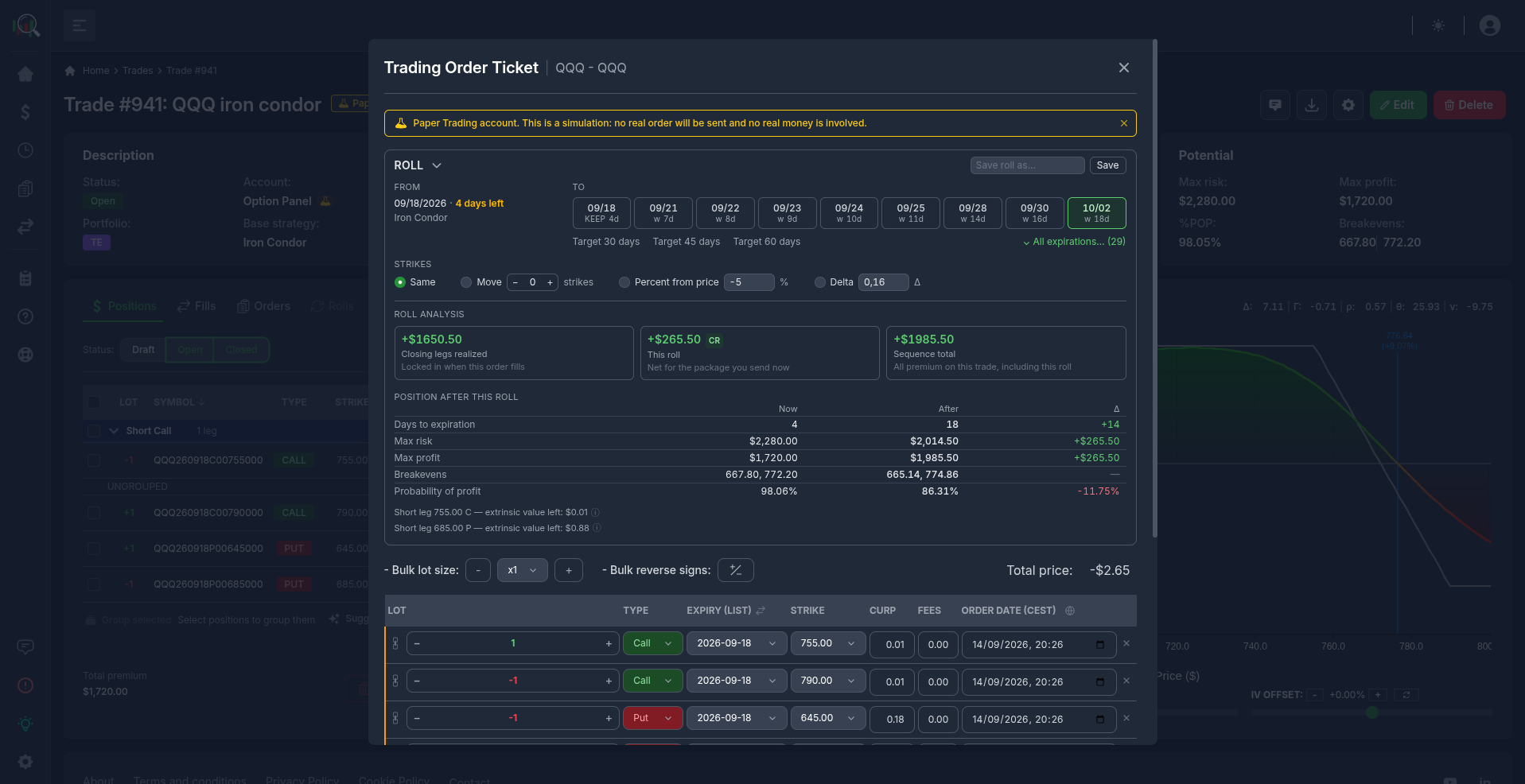
Task: Click the download icon on trade page
Action: pyautogui.click(x=1312, y=105)
